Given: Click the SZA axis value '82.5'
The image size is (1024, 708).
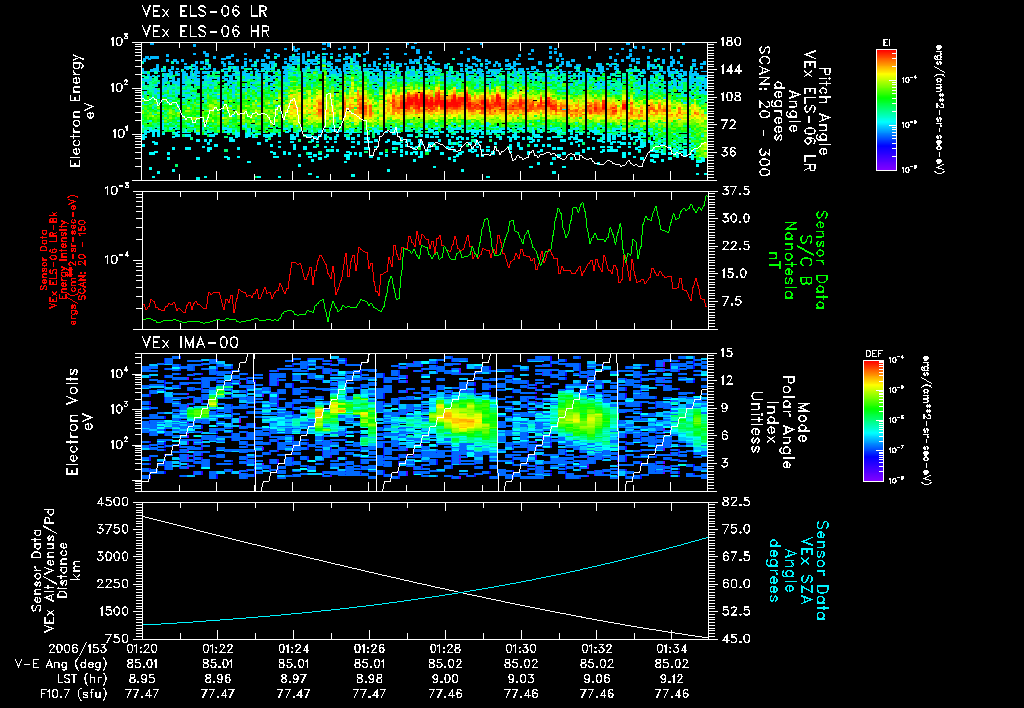Looking at the screenshot, I should point(737,502).
